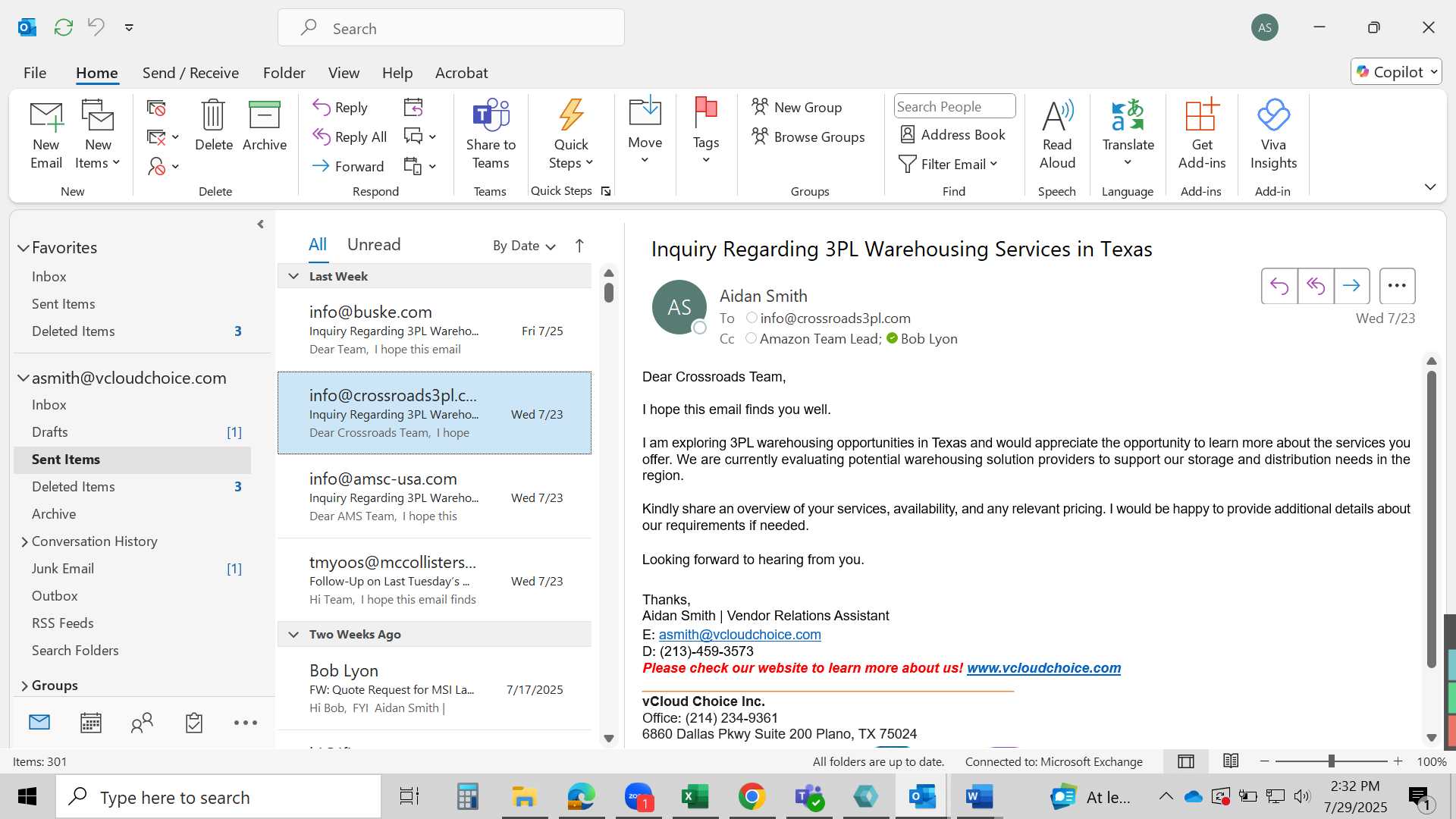Viewport: 1456px width, 819px height.
Task: Open the File menu
Action: (35, 73)
